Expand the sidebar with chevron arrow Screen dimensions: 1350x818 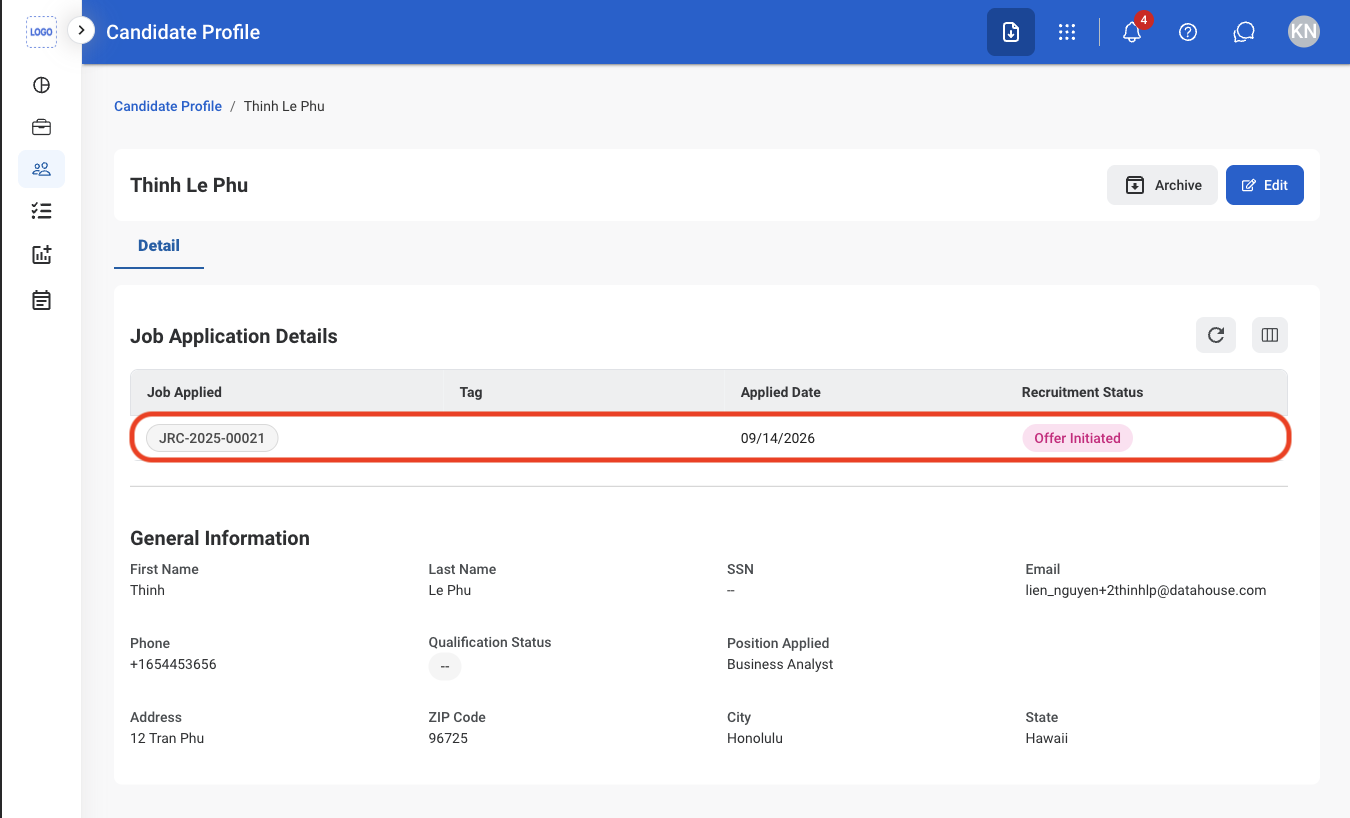click(81, 30)
